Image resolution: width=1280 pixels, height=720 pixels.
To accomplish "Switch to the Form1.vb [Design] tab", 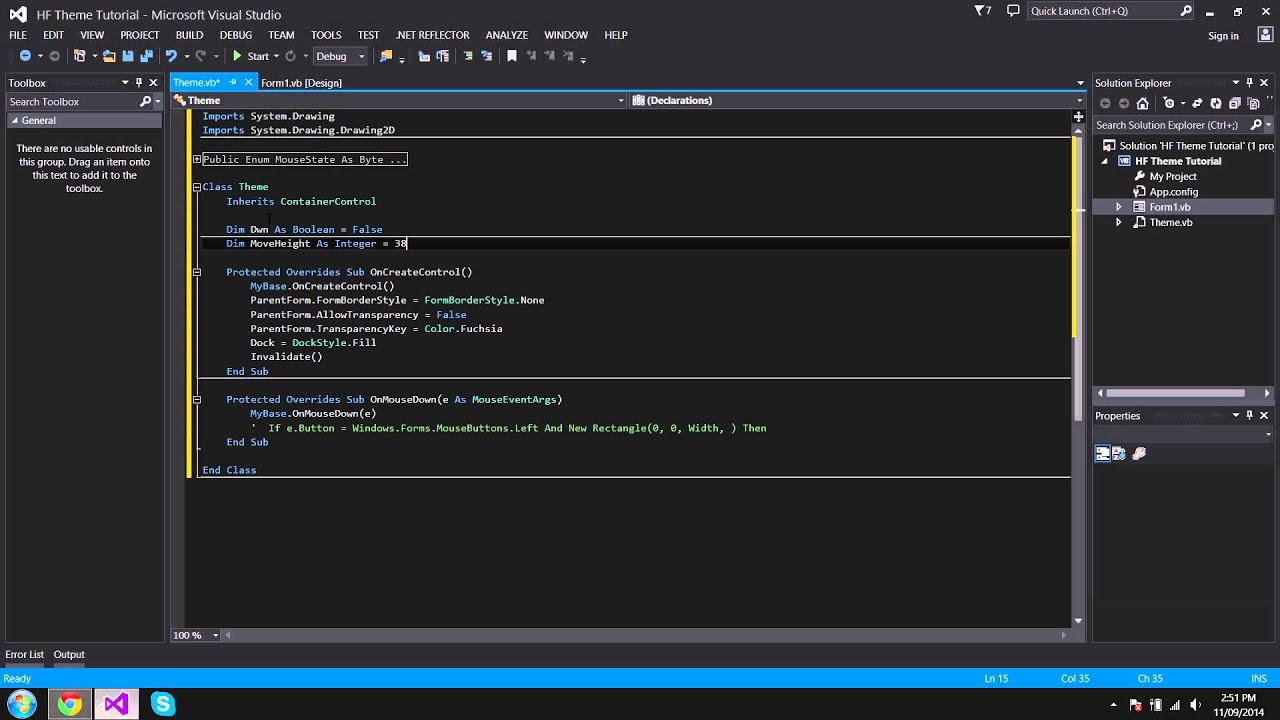I will point(301,83).
